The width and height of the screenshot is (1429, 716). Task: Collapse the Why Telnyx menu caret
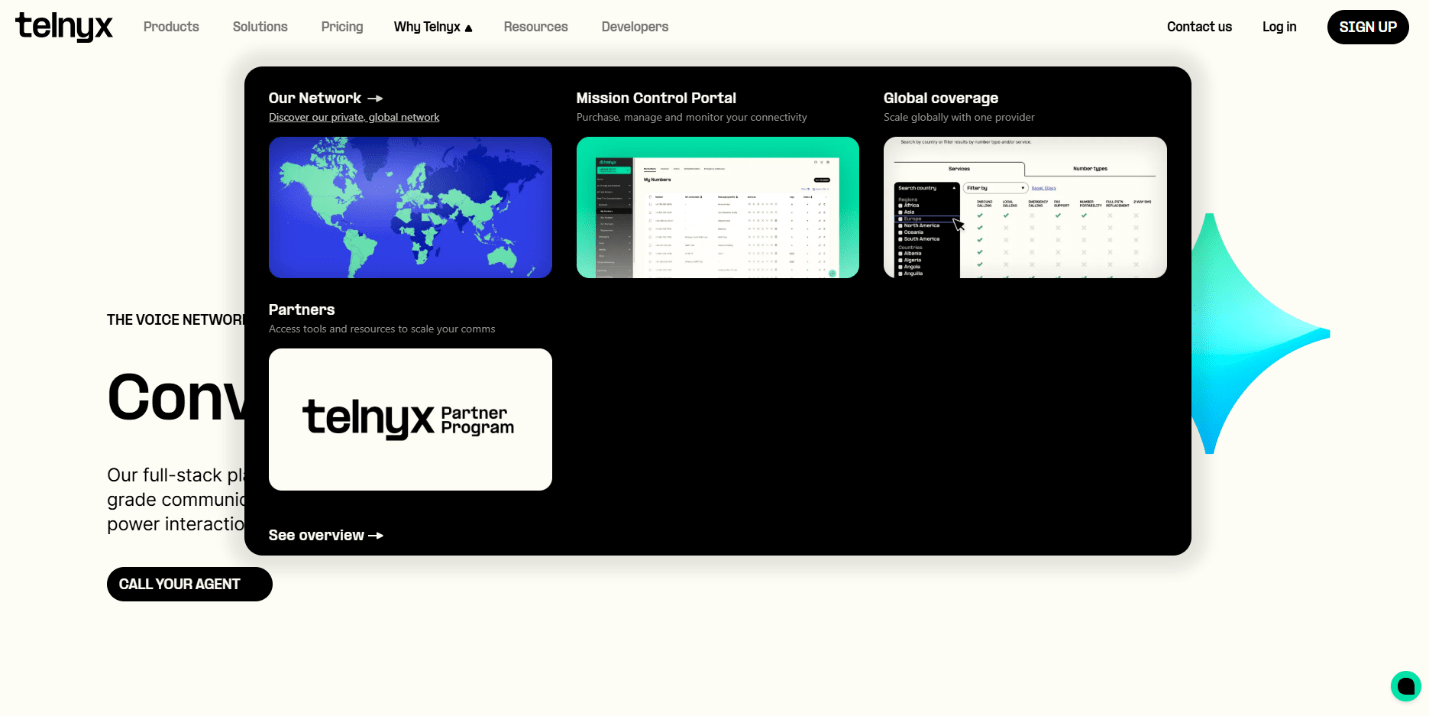tap(468, 28)
